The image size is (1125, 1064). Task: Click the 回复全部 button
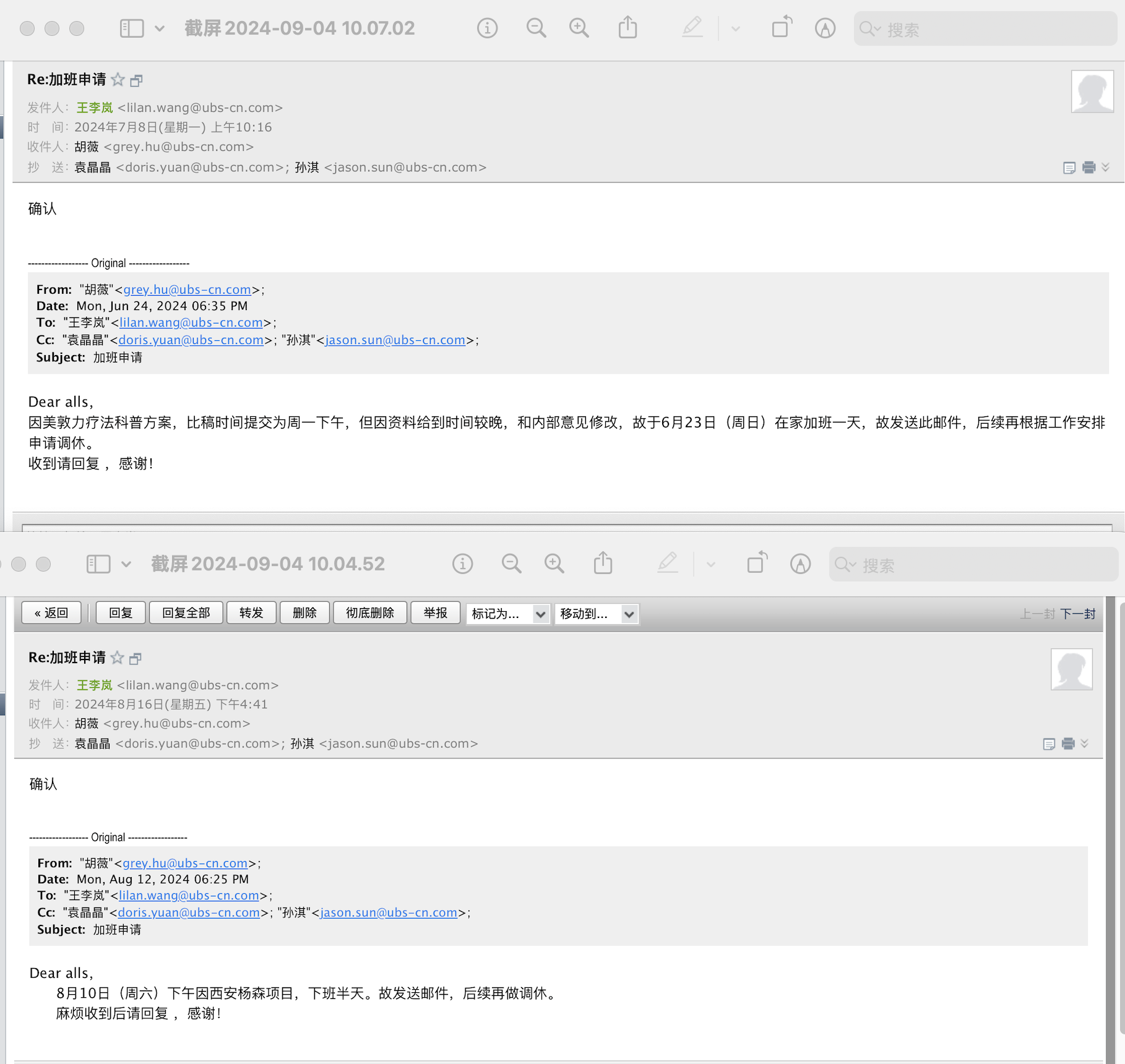click(x=186, y=613)
